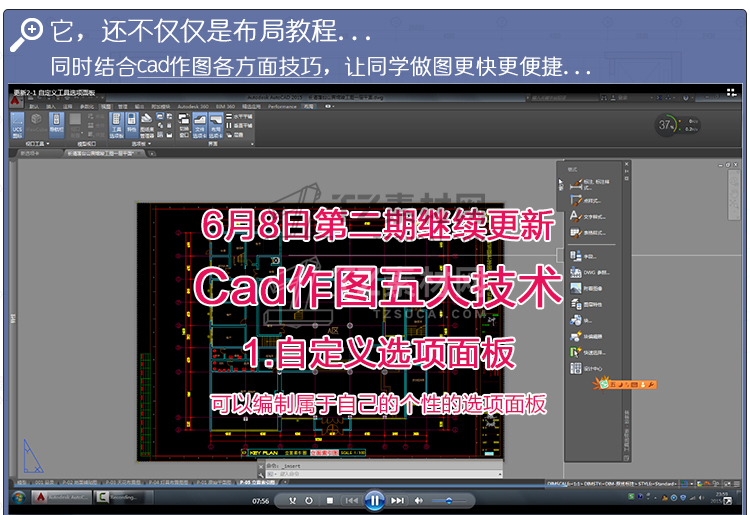Open the tool palette properties icon

click(x=627, y=178)
